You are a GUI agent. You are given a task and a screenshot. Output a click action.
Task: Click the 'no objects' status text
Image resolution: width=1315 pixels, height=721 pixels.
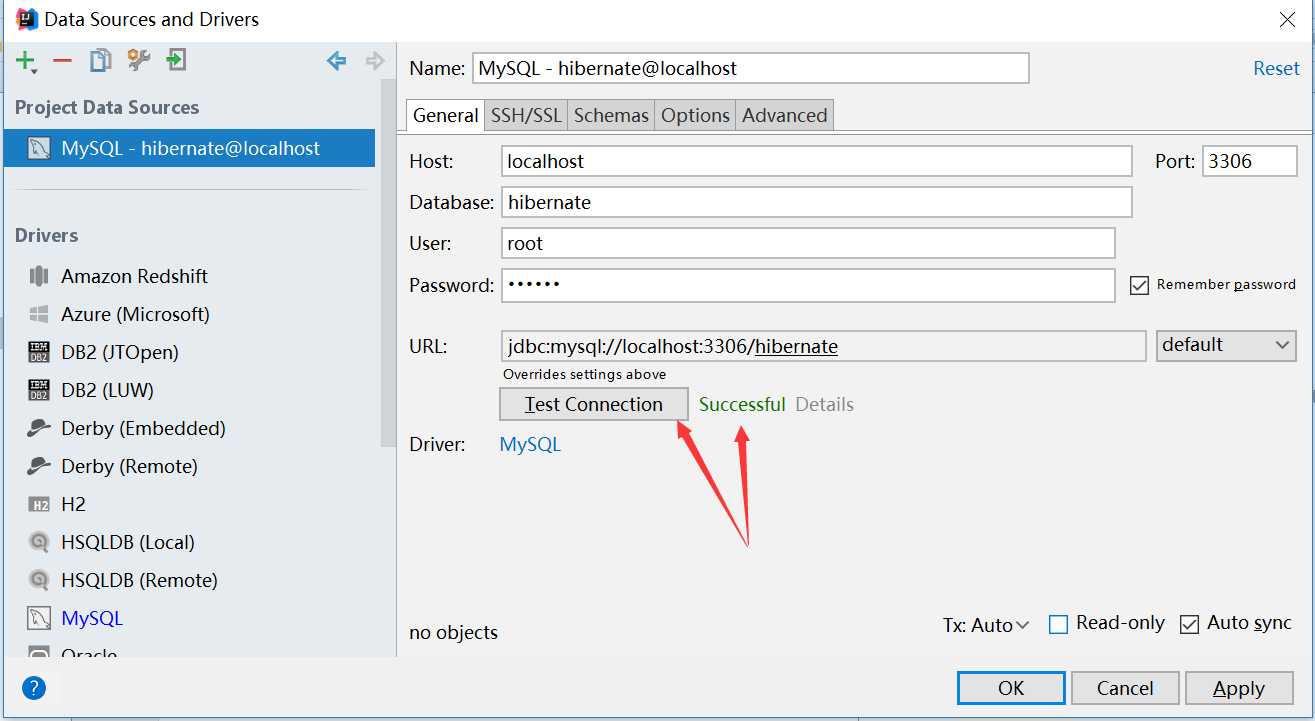453,633
